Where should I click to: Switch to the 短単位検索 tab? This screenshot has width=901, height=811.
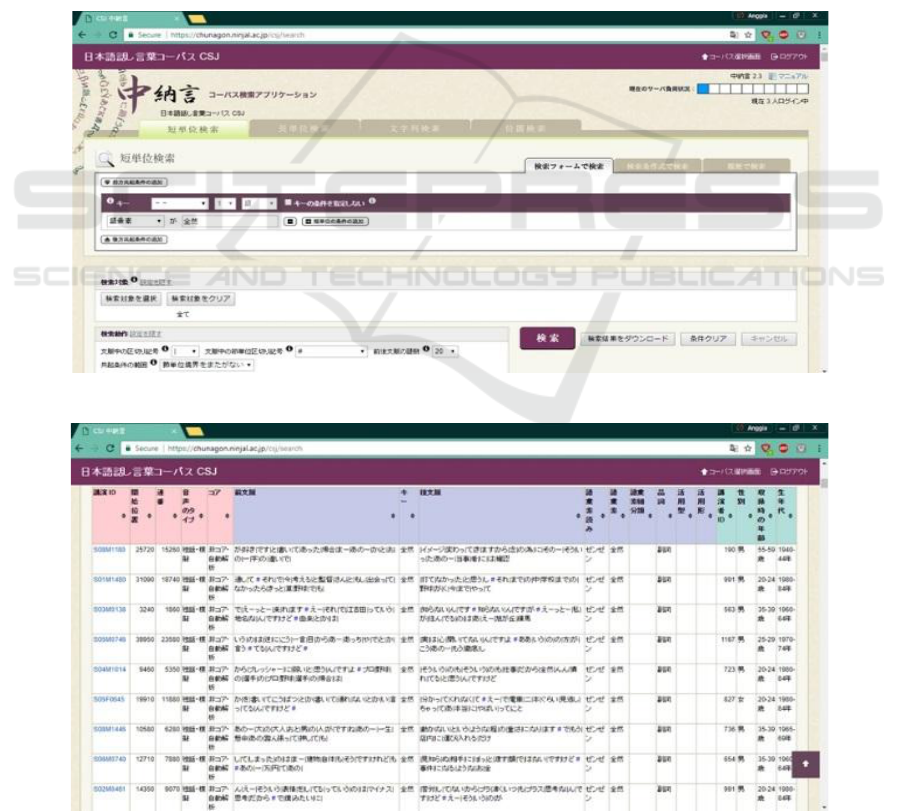(192, 129)
